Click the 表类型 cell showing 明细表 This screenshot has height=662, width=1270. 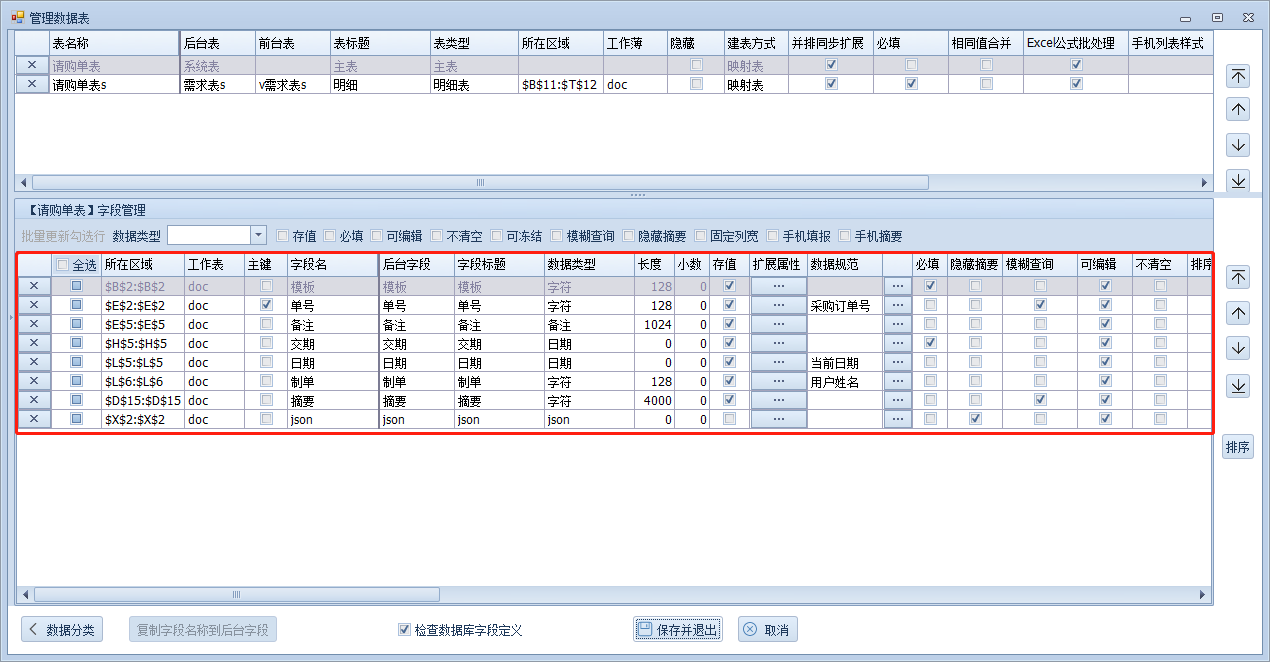click(473, 85)
